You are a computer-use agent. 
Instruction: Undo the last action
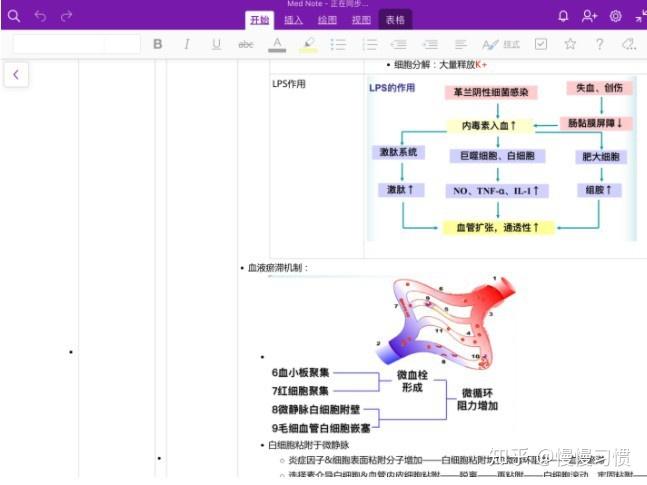tap(40, 16)
